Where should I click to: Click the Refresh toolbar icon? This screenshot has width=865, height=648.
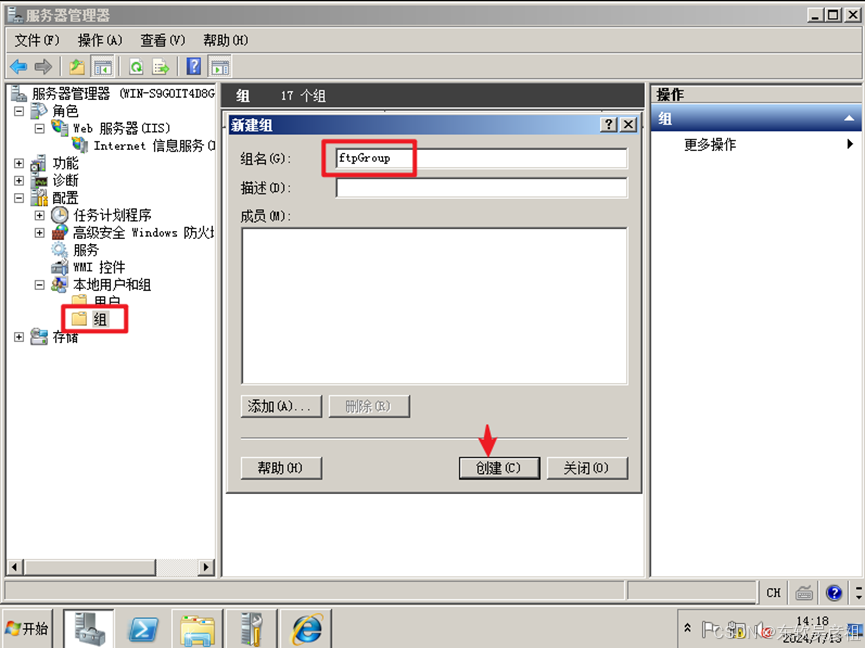click(x=136, y=67)
